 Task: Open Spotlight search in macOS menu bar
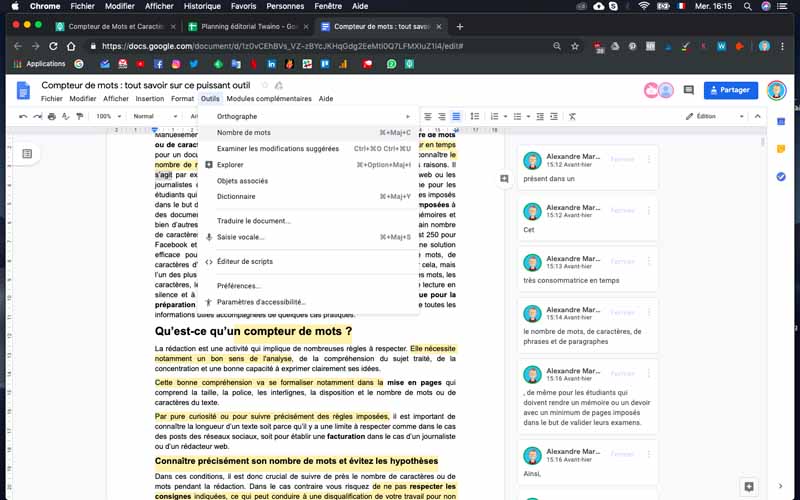click(x=747, y=6)
